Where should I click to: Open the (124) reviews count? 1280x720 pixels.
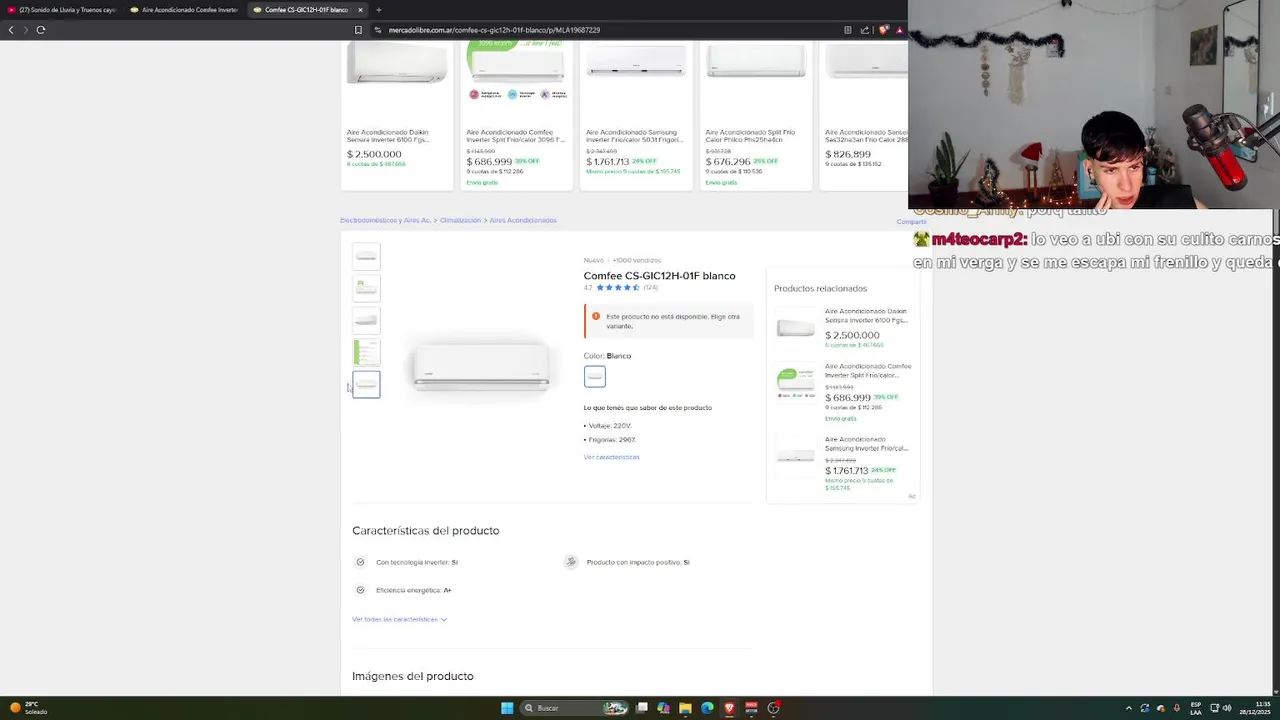(651, 288)
